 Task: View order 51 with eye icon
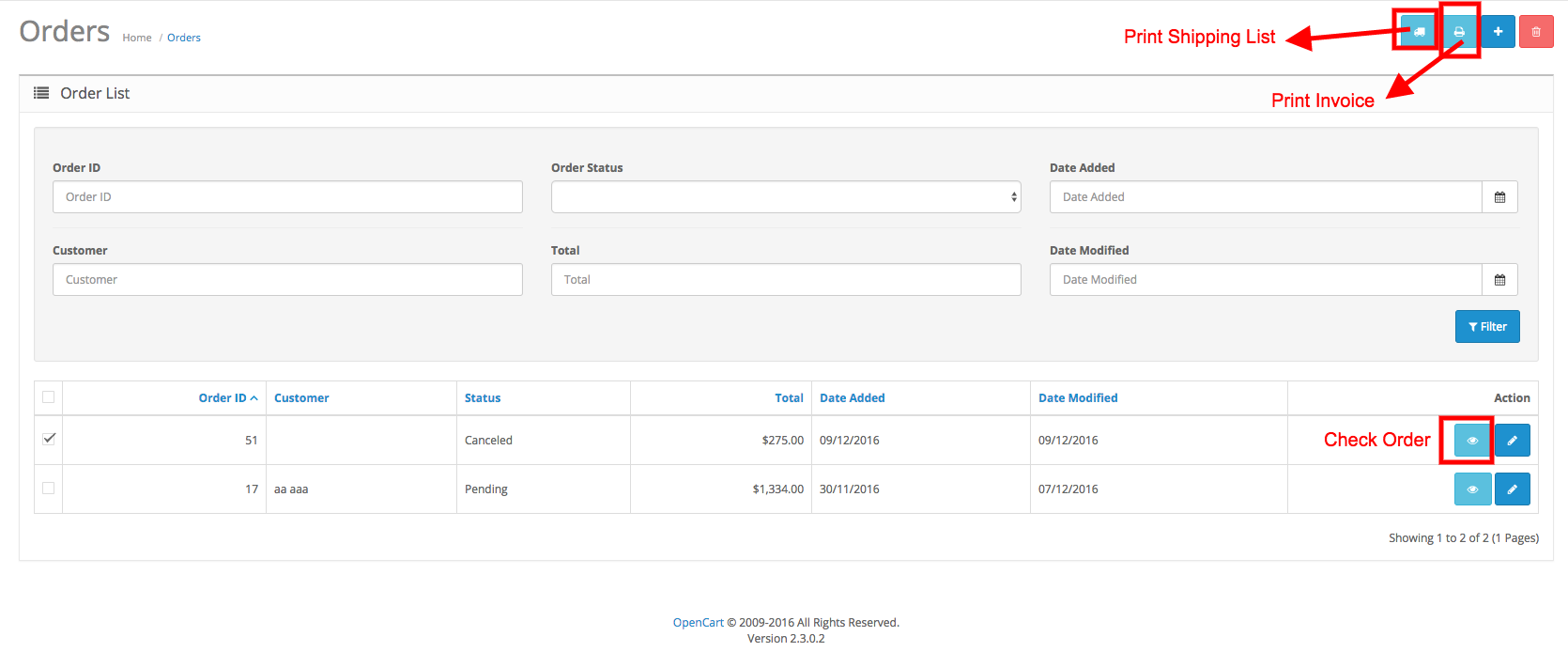click(x=1472, y=441)
